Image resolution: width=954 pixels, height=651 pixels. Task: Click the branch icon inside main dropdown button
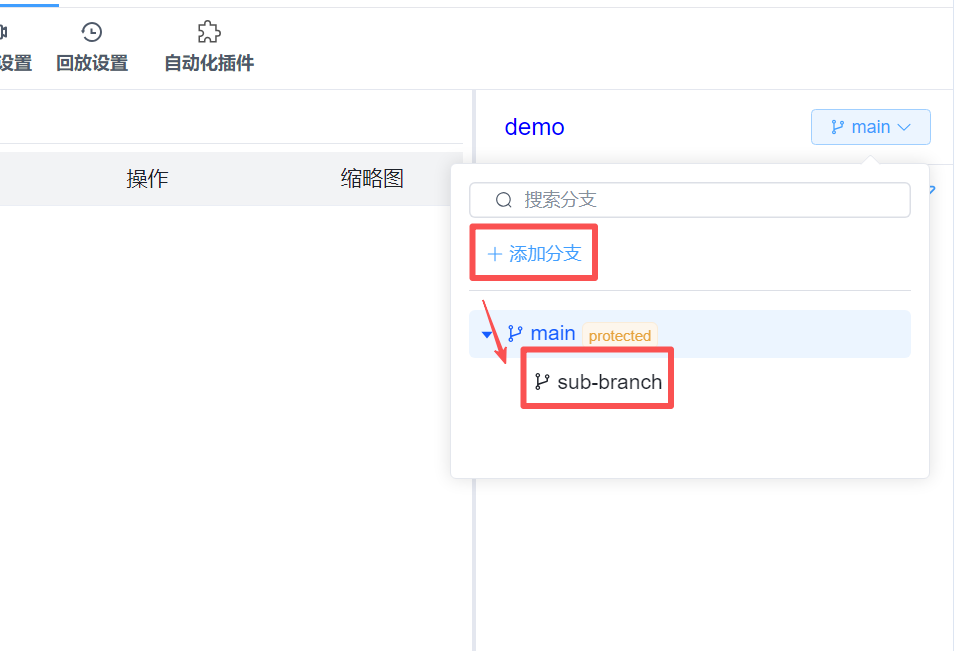click(837, 127)
